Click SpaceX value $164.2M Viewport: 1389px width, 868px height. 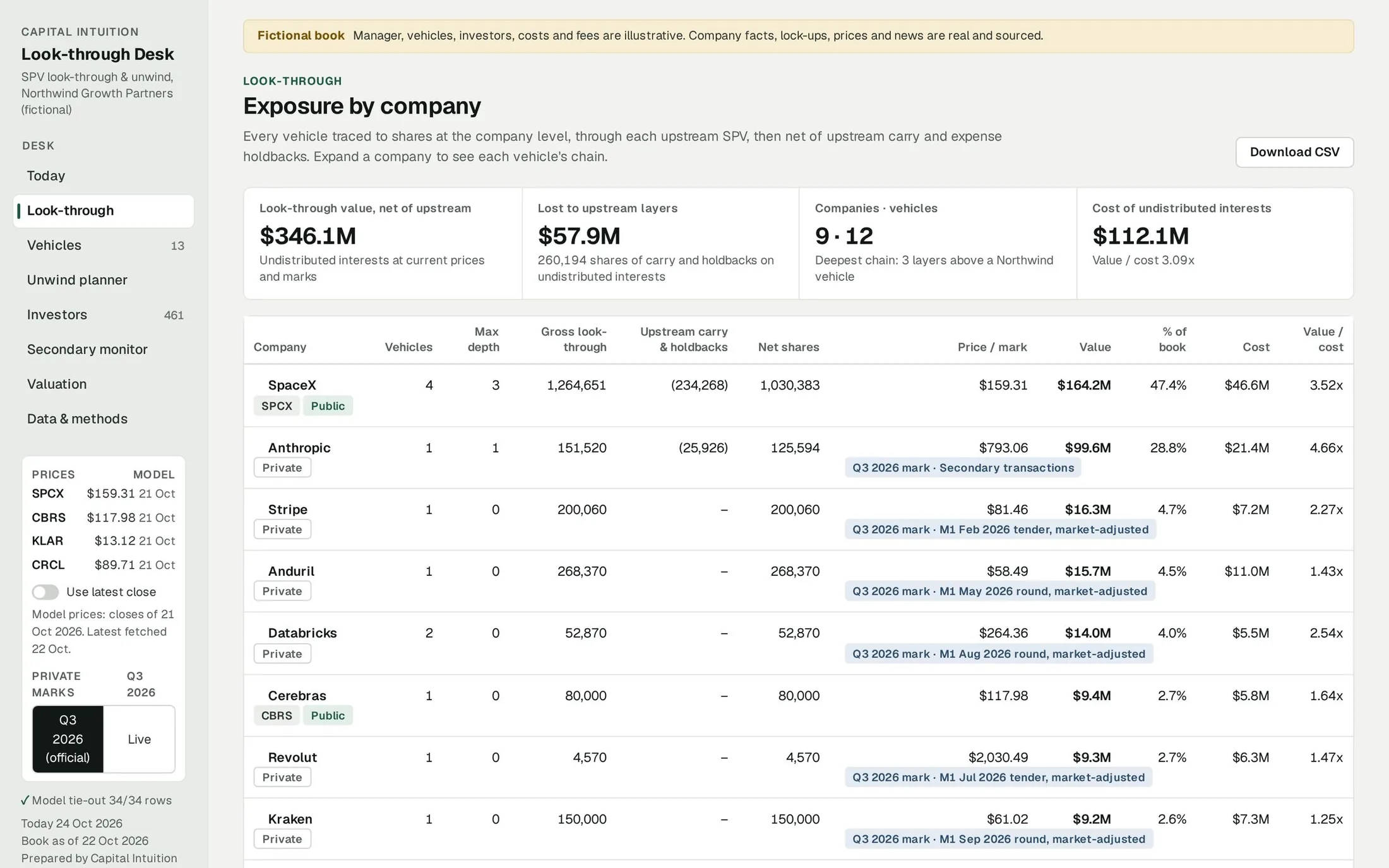coord(1084,385)
